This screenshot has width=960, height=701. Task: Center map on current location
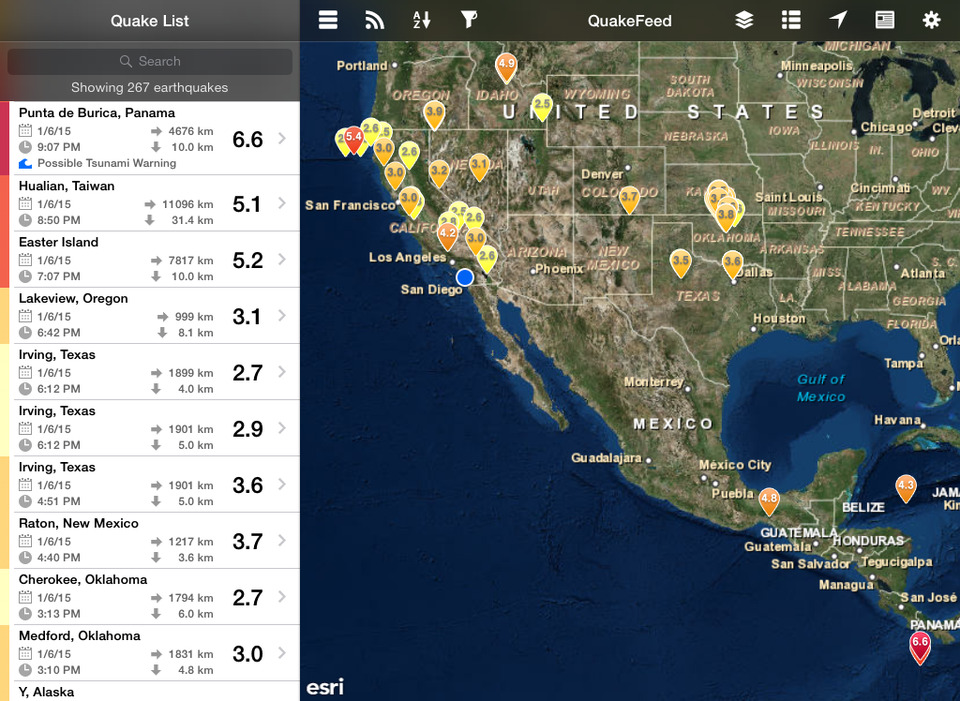tap(838, 20)
